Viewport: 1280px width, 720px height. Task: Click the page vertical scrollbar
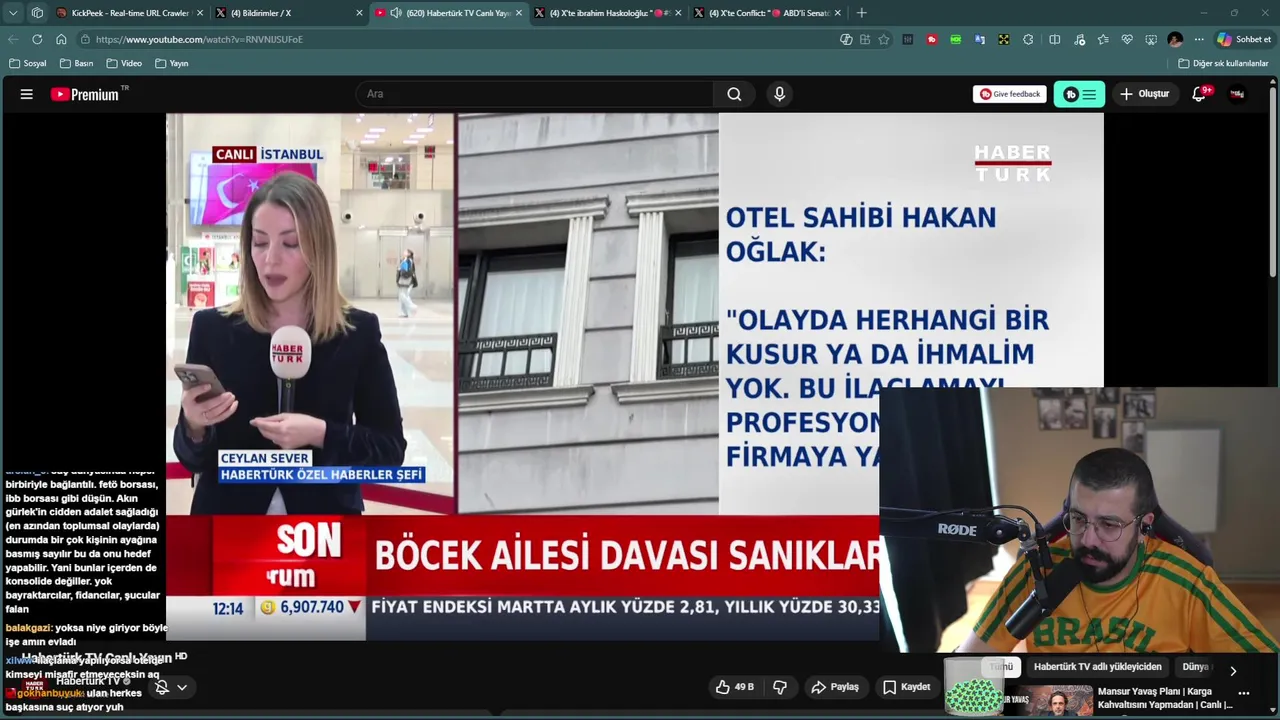pyautogui.click(x=1274, y=180)
